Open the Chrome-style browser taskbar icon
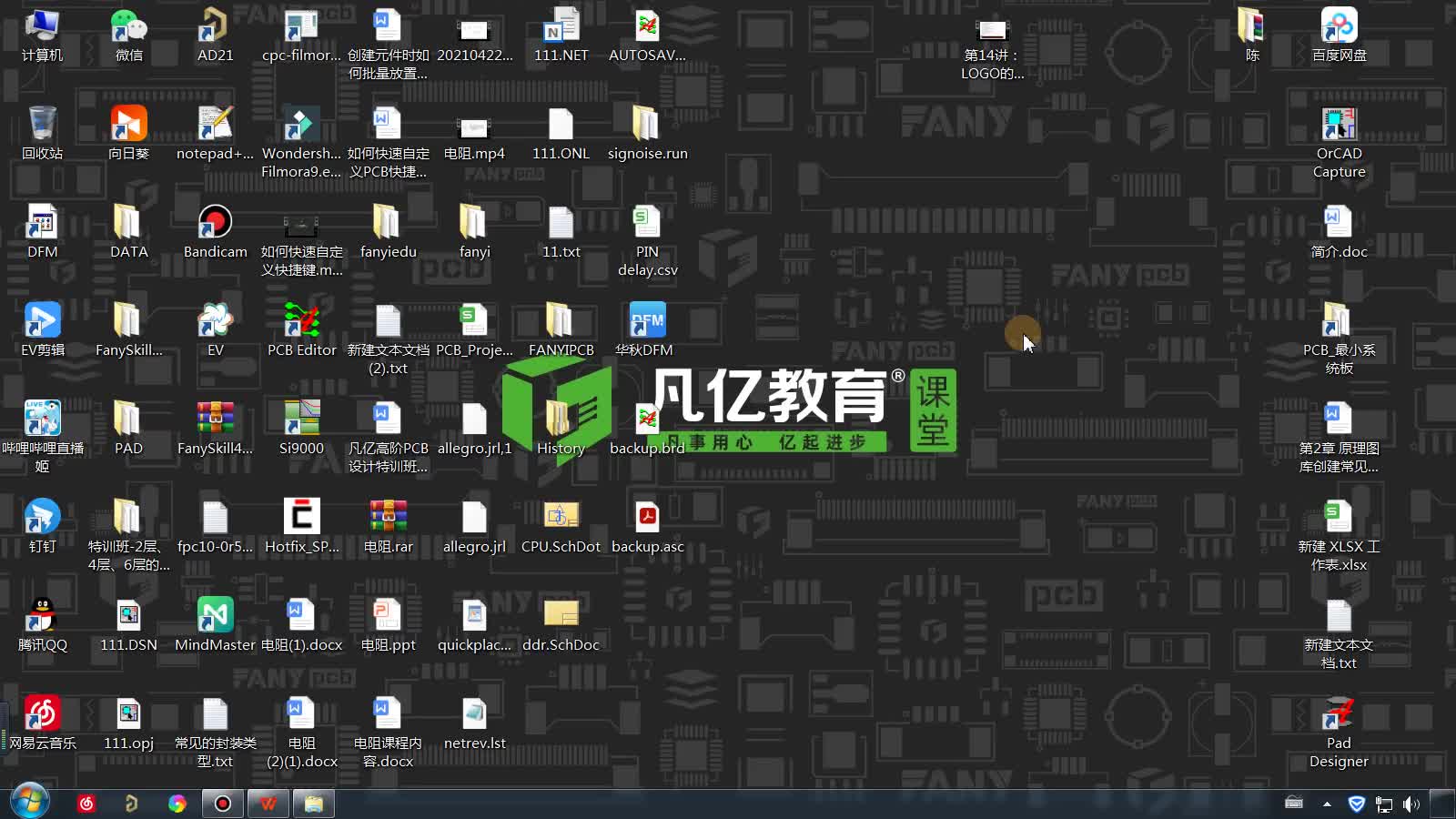Image resolution: width=1456 pixels, height=819 pixels. pos(177,804)
